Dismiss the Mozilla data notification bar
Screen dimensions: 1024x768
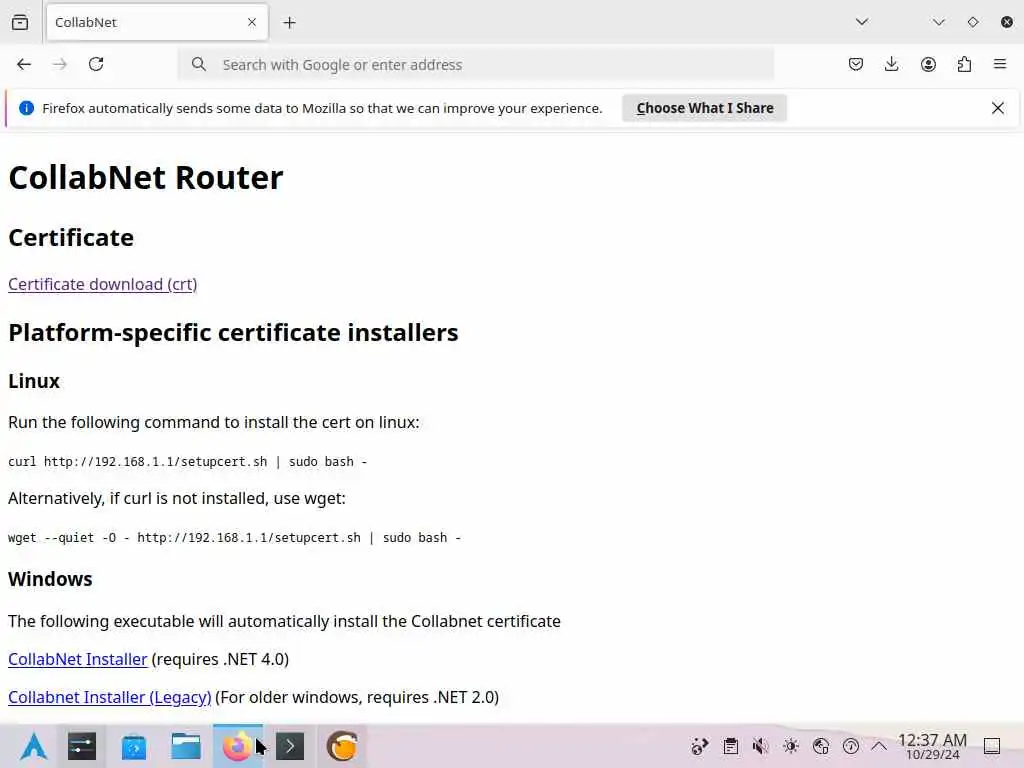(x=997, y=108)
